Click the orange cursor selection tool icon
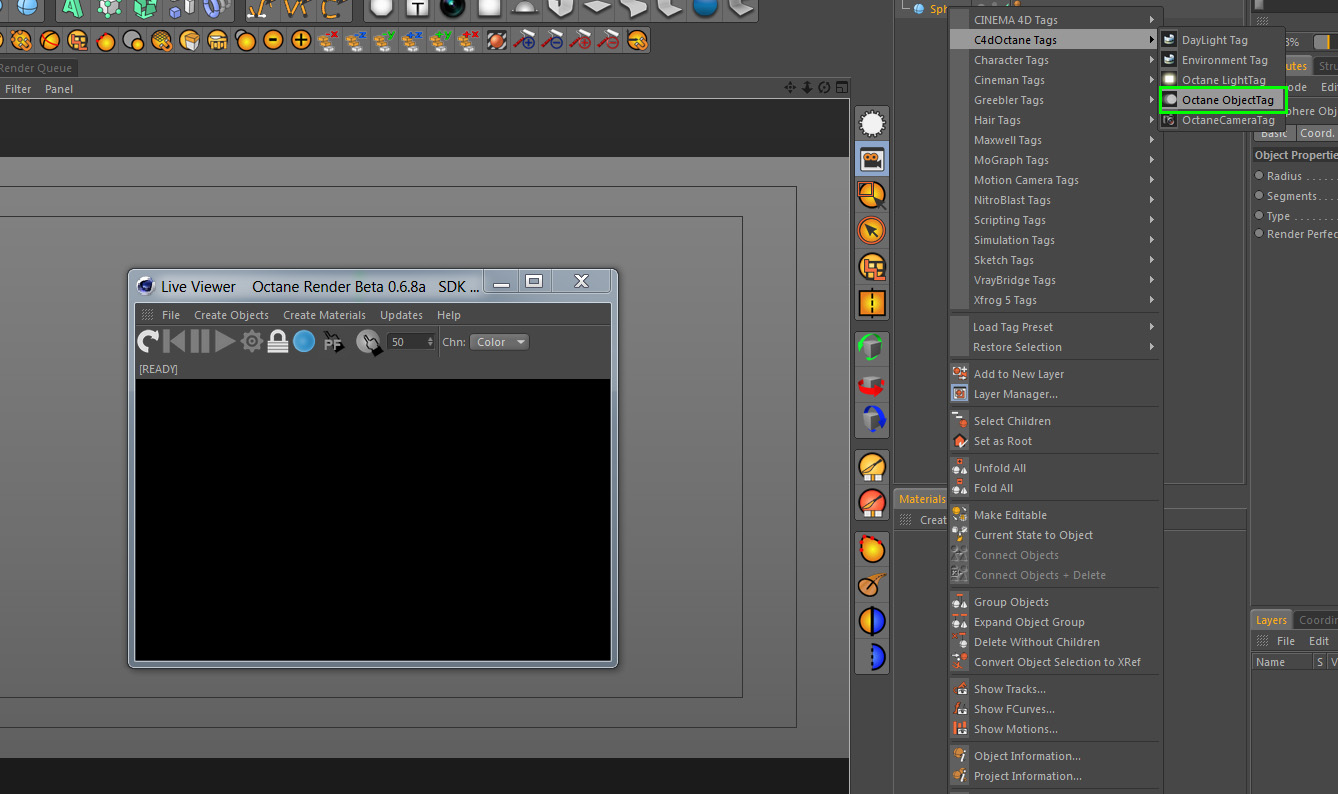The height and width of the screenshot is (794, 1338). [872, 231]
